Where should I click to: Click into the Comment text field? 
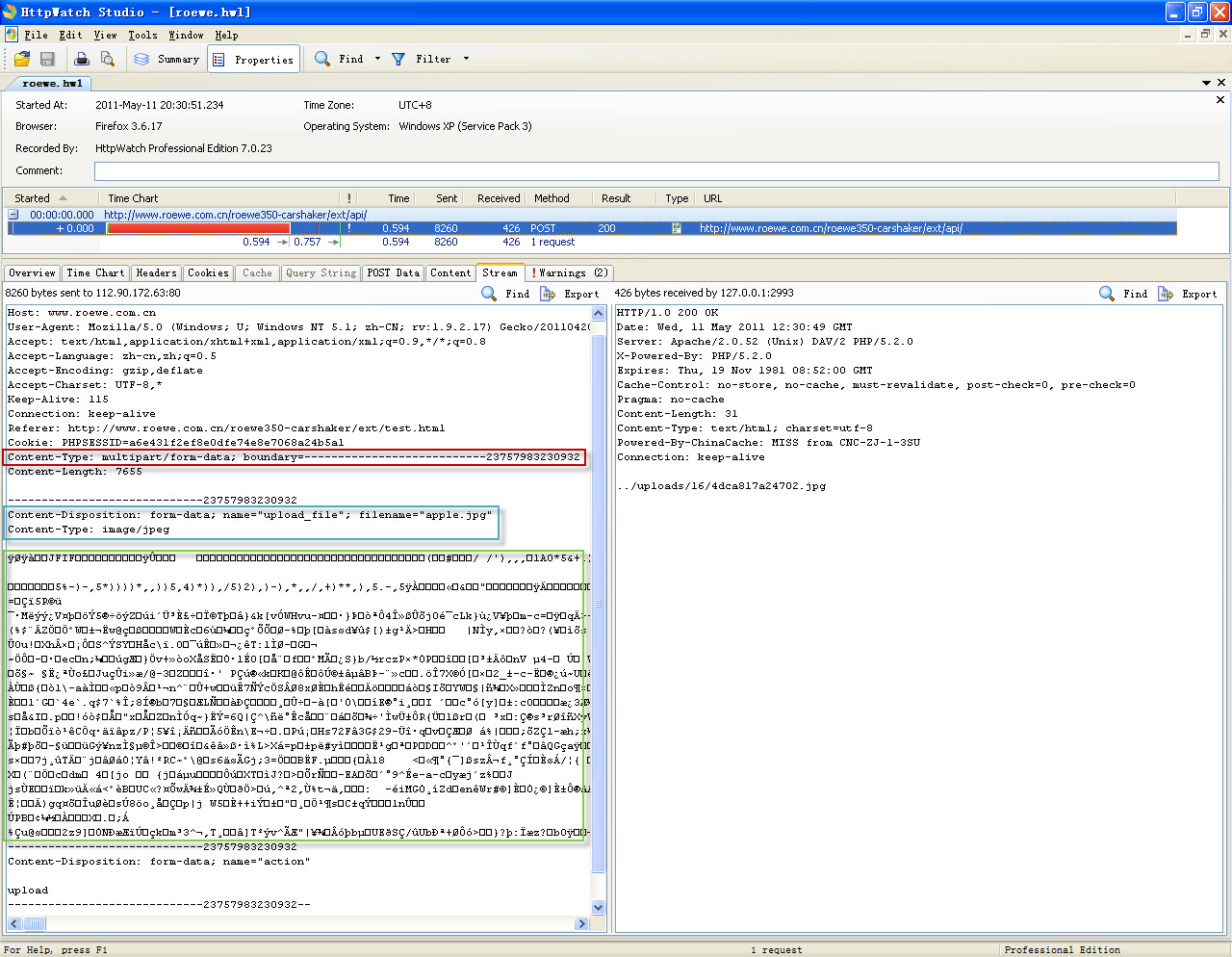click(x=656, y=171)
